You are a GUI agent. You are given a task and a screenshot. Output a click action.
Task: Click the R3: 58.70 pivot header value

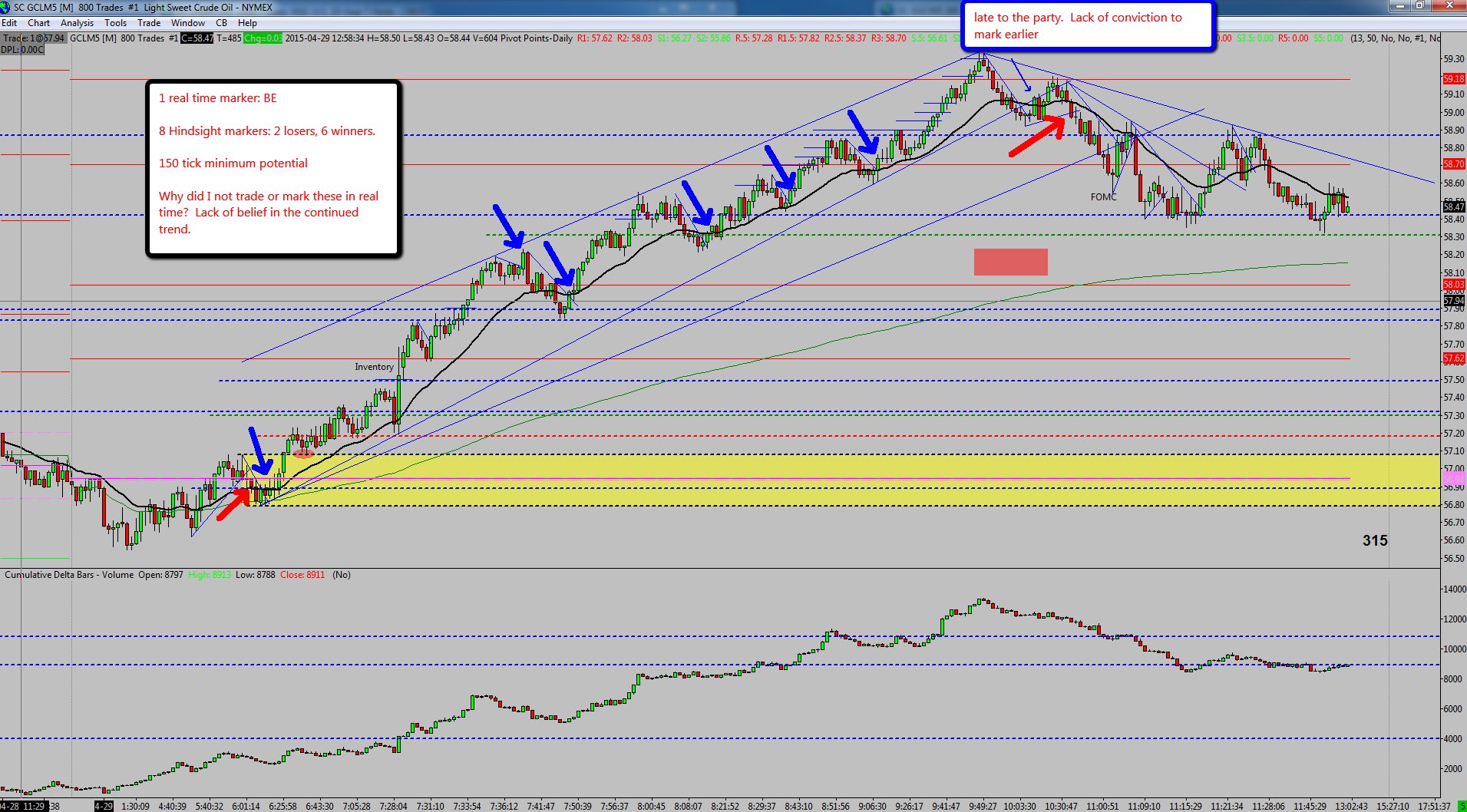click(x=889, y=38)
